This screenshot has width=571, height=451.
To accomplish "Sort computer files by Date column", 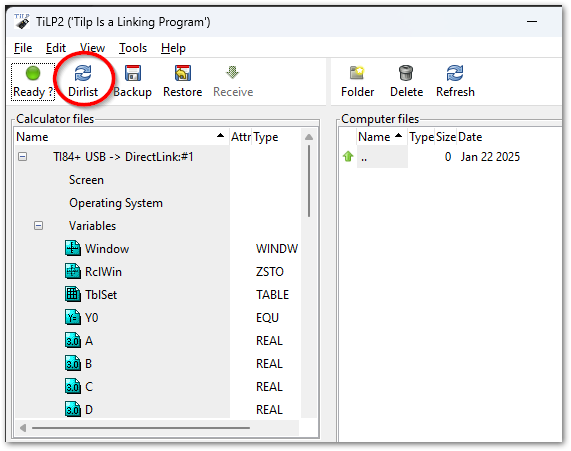I will coord(470,137).
